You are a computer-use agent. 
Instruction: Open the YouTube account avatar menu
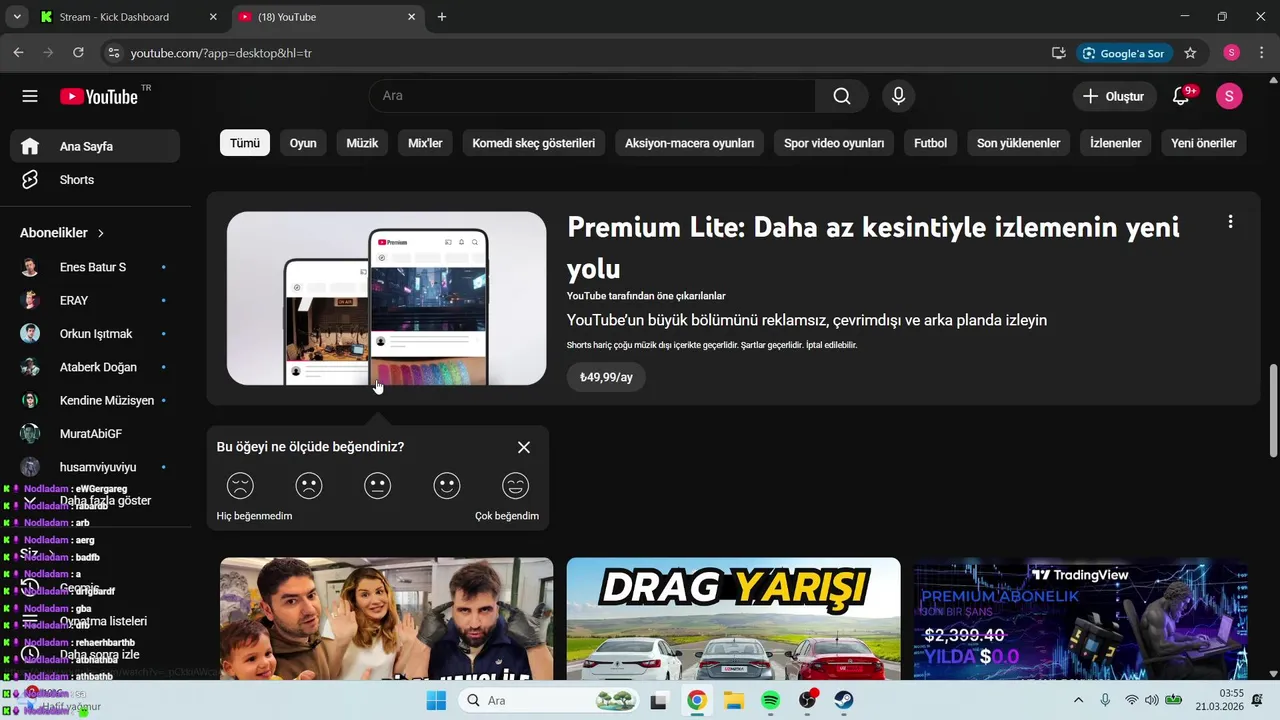pyautogui.click(x=1229, y=96)
